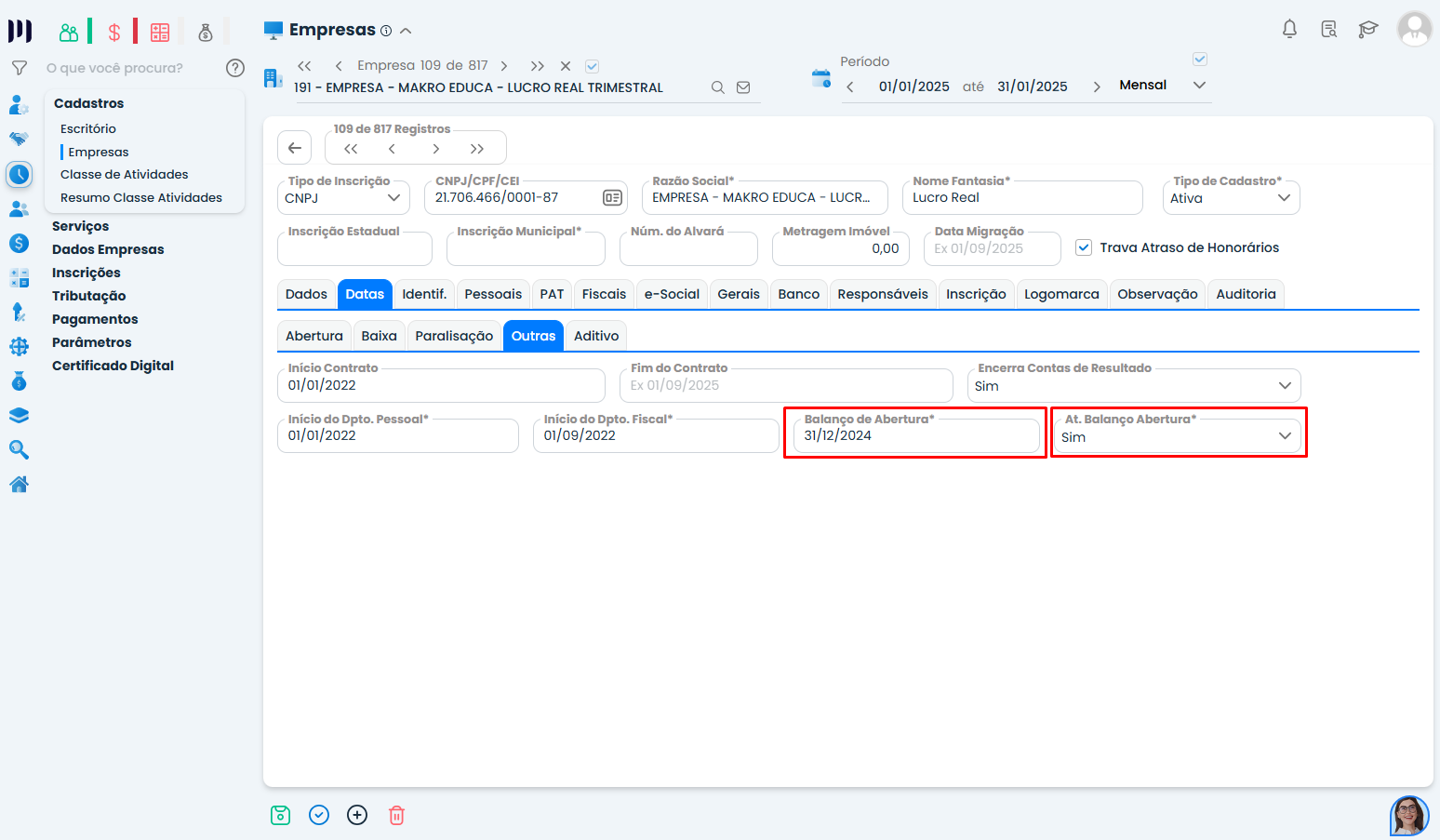The image size is (1440, 840).
Task: Click the magnifier icon beside company name
Action: [x=717, y=87]
